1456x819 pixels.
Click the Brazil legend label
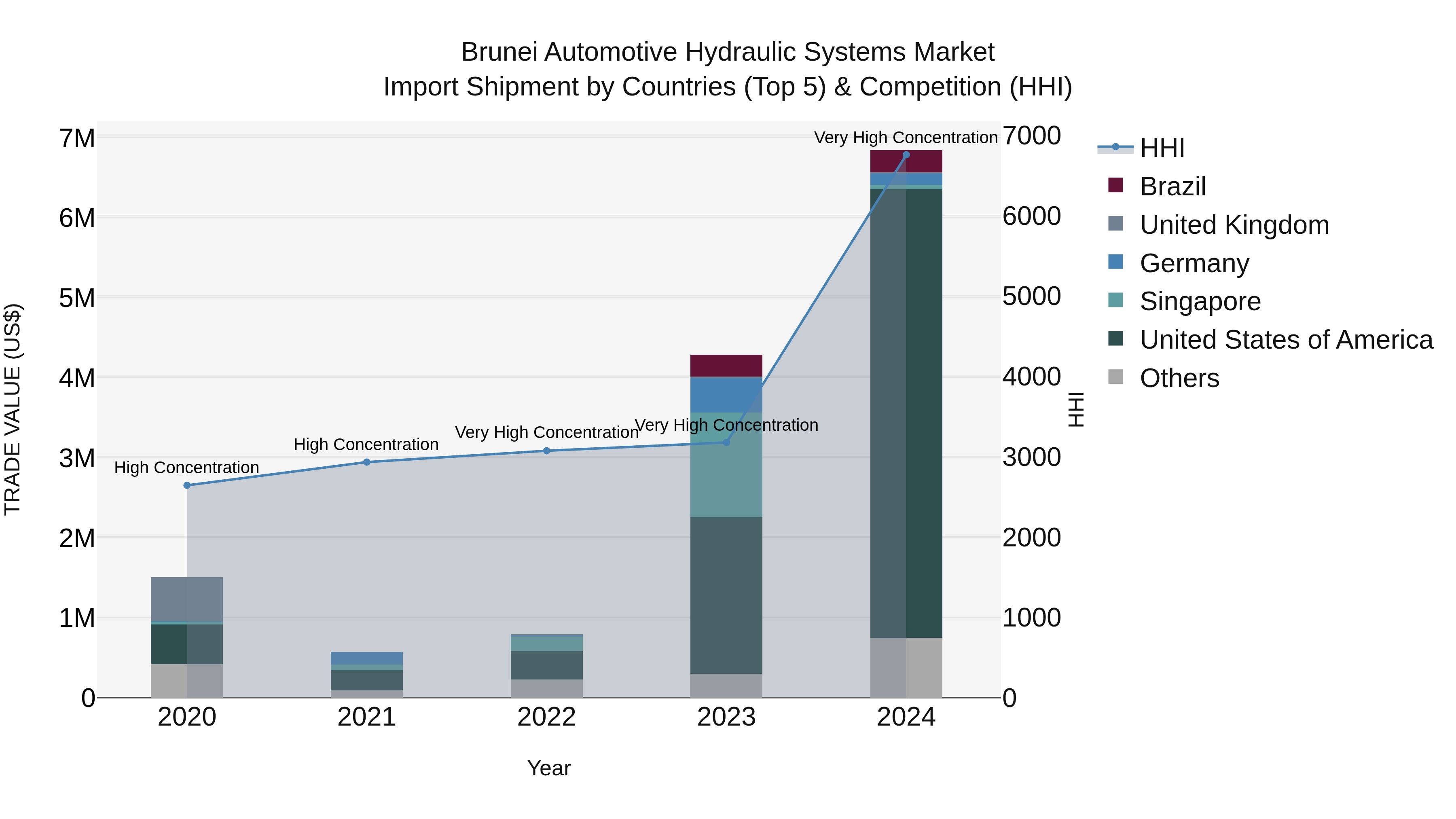(1173, 186)
